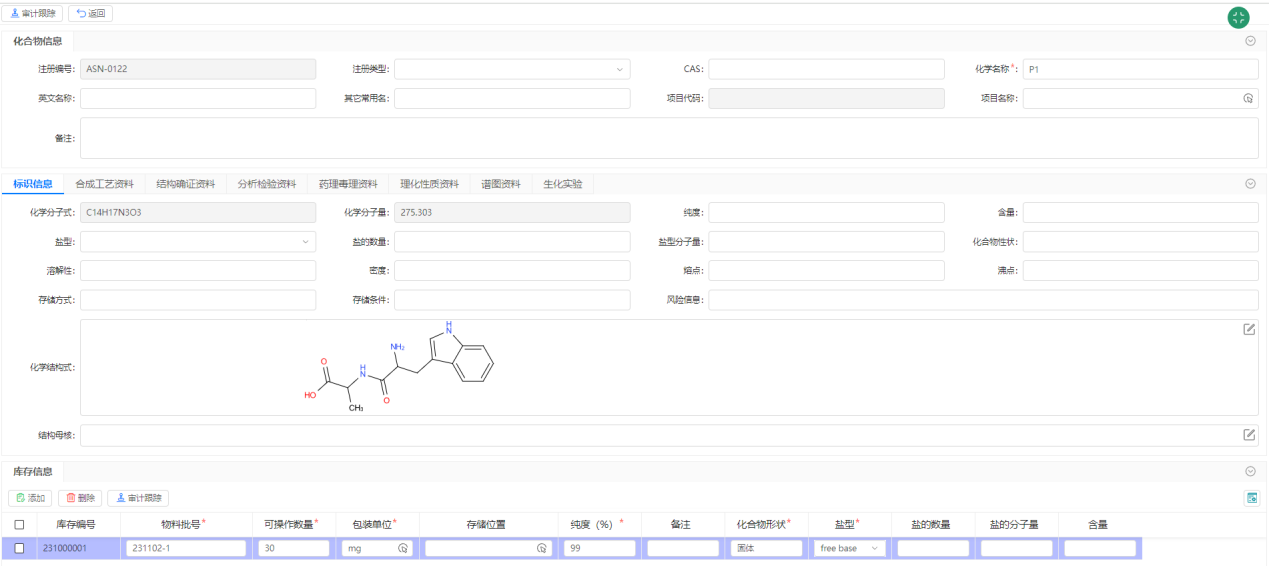
Task: Click the 删除 button in 库存信息
Action: [x=80, y=498]
